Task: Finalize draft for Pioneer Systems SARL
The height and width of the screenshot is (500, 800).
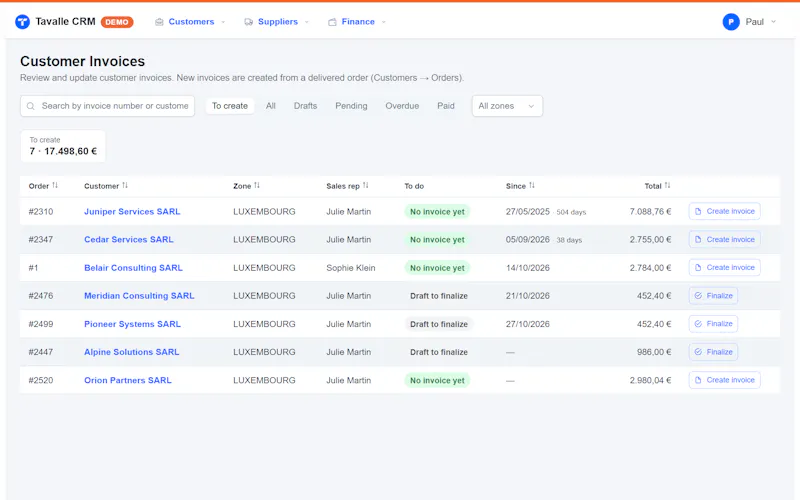Action: 713,324
